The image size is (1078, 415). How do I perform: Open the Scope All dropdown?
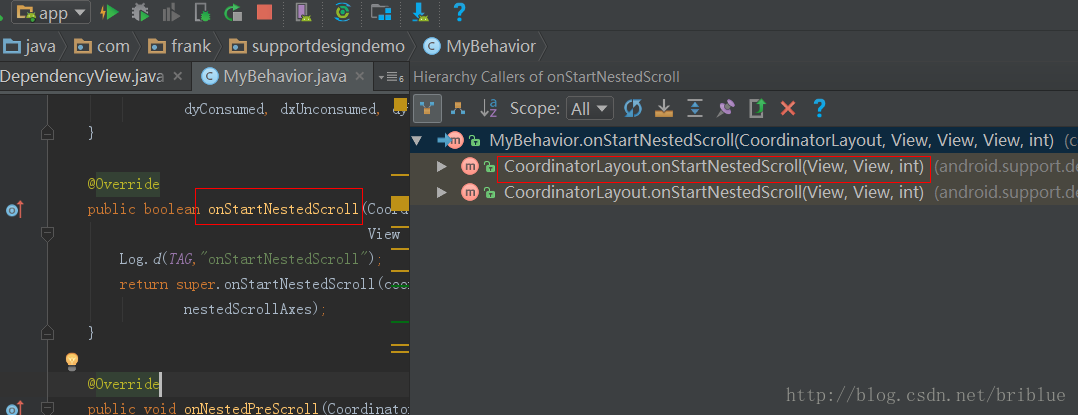coord(589,108)
